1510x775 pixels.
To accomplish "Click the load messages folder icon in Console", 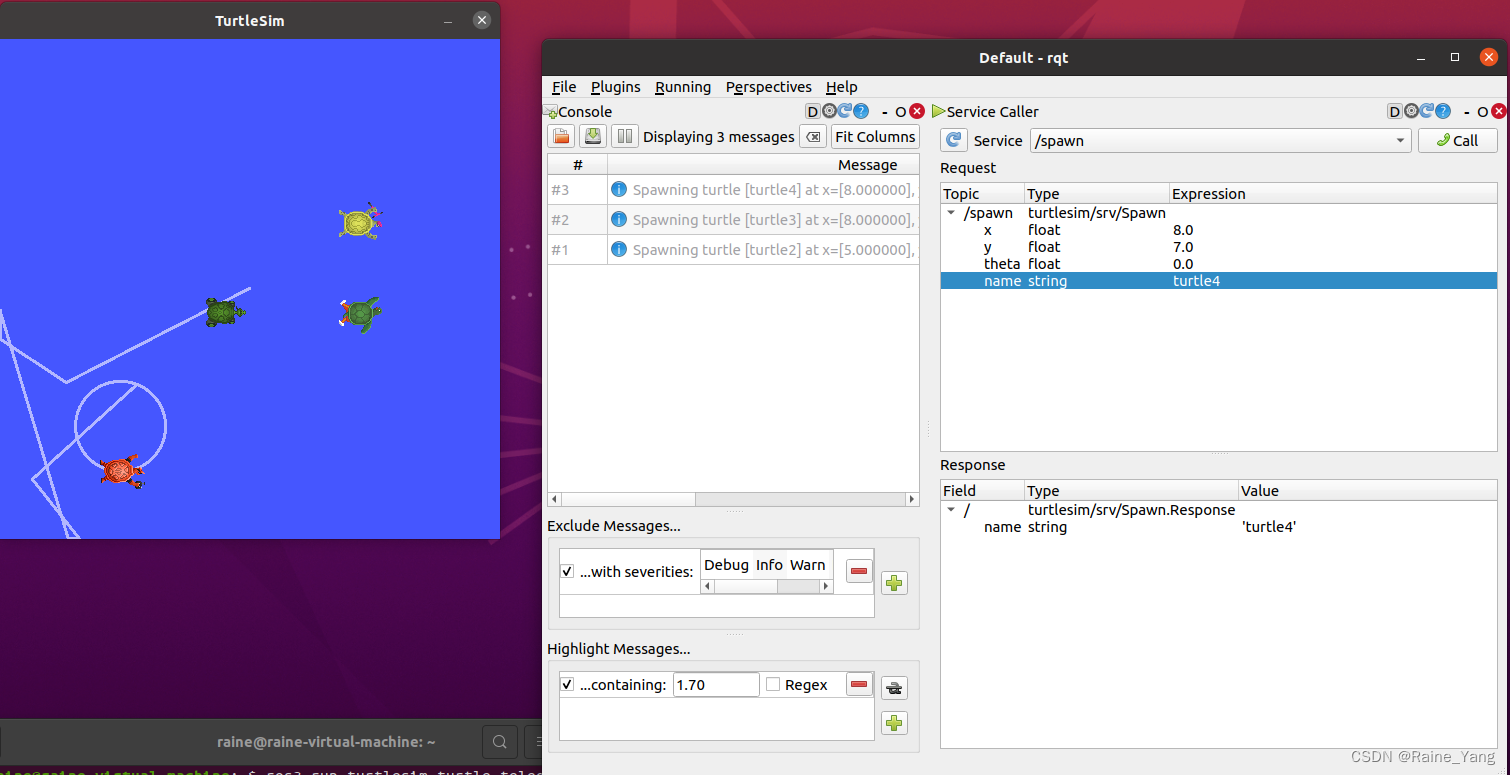I will click(561, 137).
